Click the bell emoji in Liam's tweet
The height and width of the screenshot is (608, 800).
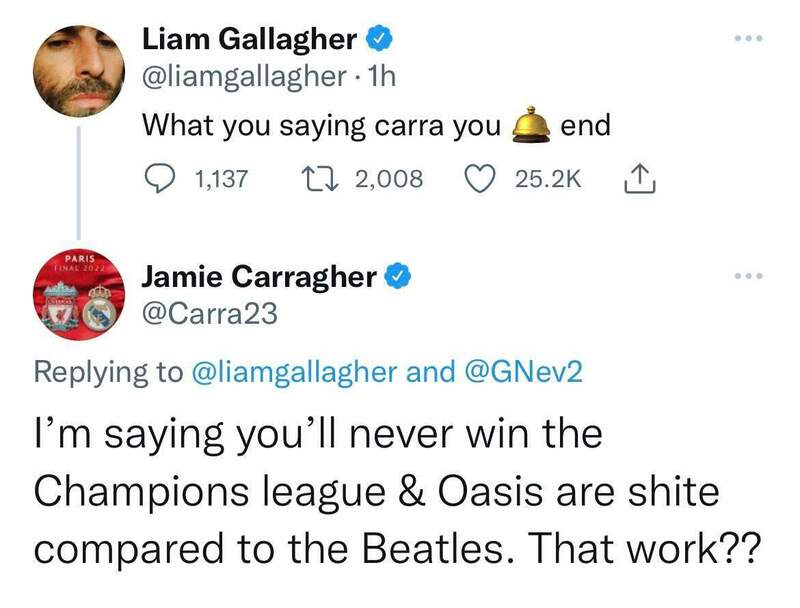click(529, 127)
